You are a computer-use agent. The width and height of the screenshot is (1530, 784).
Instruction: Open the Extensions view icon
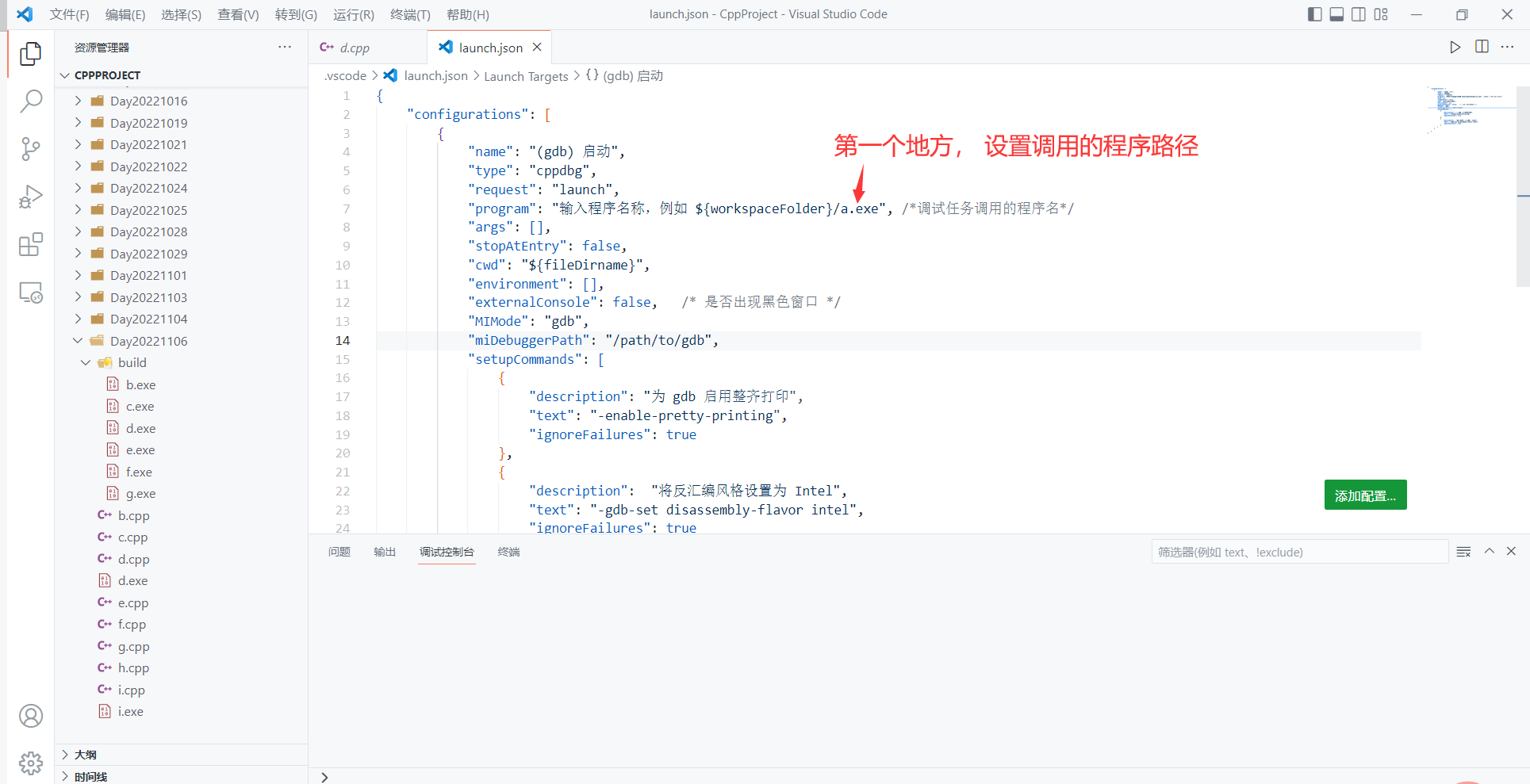[x=31, y=245]
